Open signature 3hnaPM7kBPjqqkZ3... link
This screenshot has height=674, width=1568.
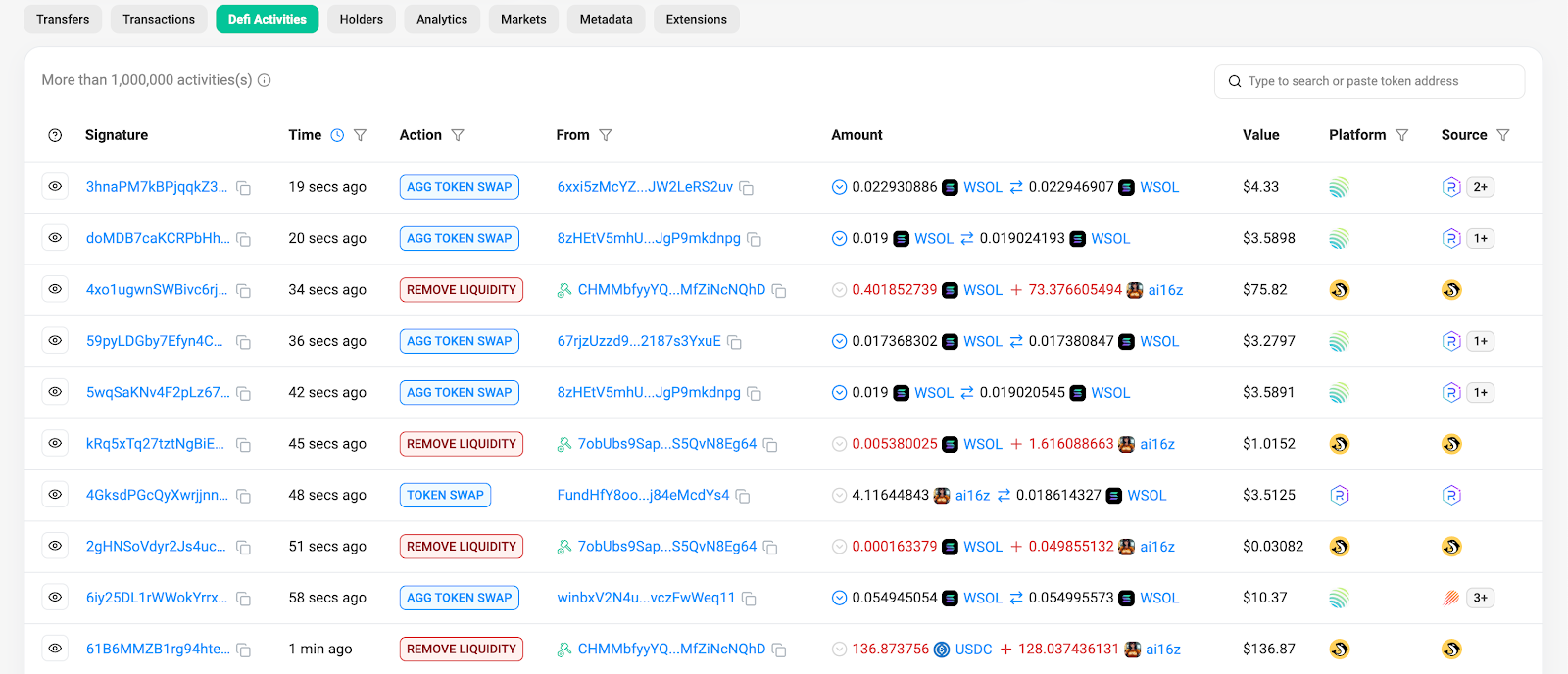(x=157, y=187)
